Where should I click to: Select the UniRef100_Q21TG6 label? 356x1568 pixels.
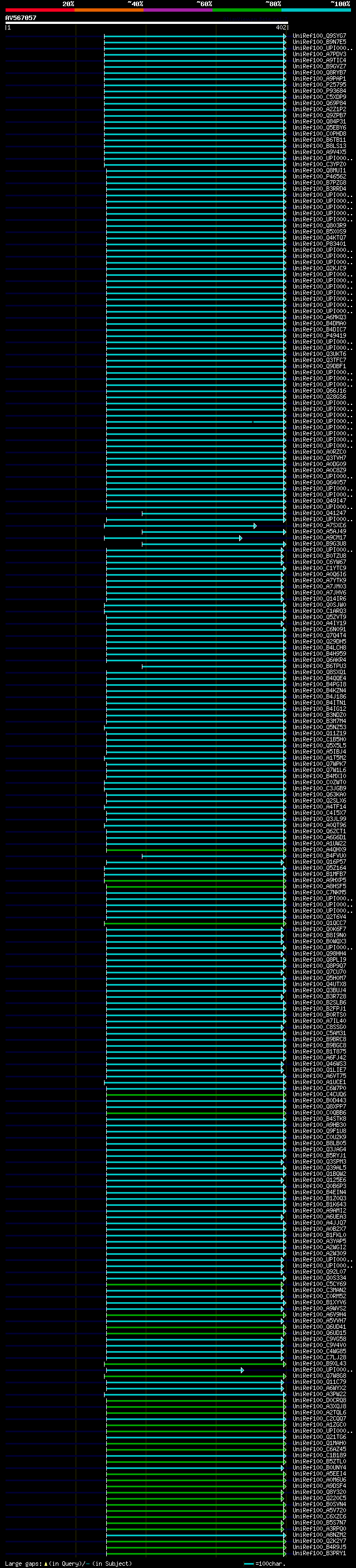(319, 1437)
